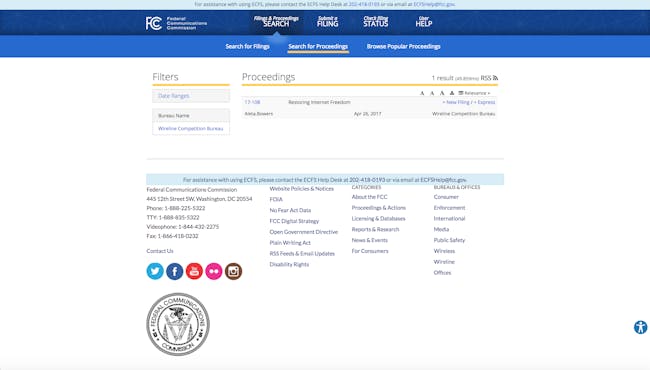650x370 pixels.
Task: Open No Fear Act Data link
Action: tap(290, 210)
